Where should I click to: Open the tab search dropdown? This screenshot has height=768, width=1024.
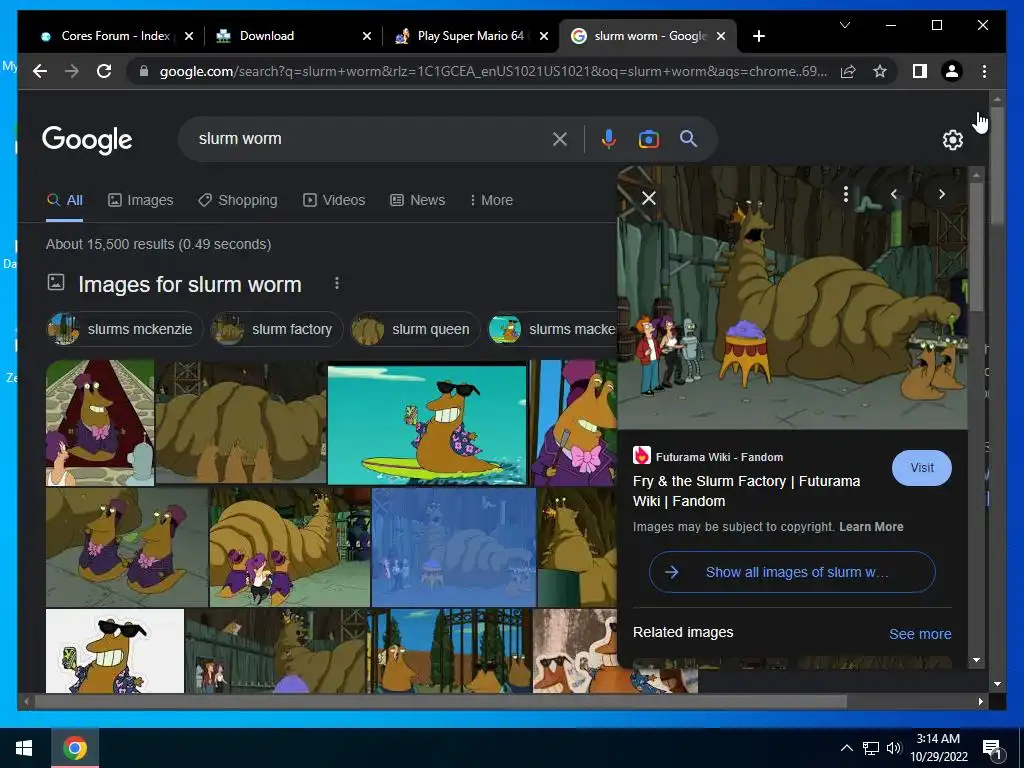click(844, 25)
